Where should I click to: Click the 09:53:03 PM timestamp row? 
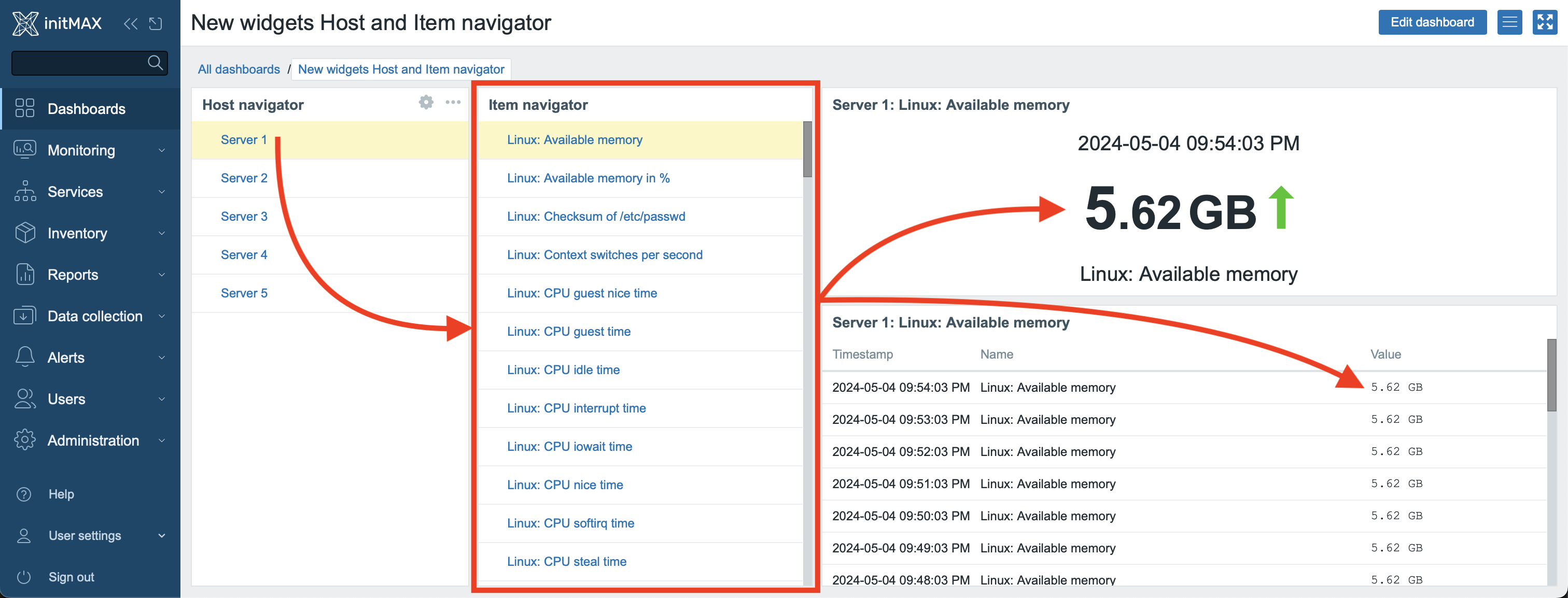(x=1183, y=420)
